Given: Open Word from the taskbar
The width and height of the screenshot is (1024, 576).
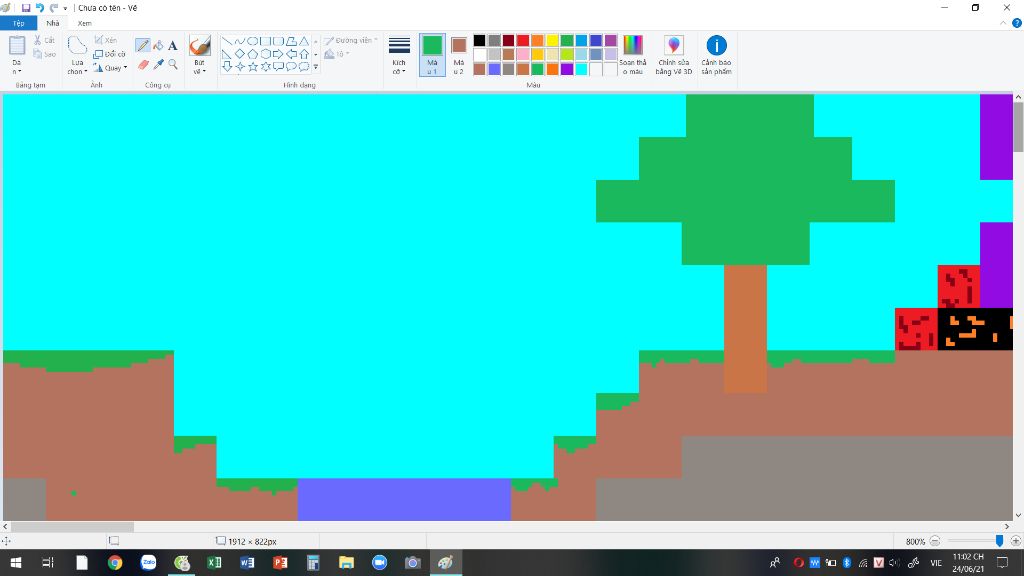Looking at the screenshot, I should pos(248,562).
